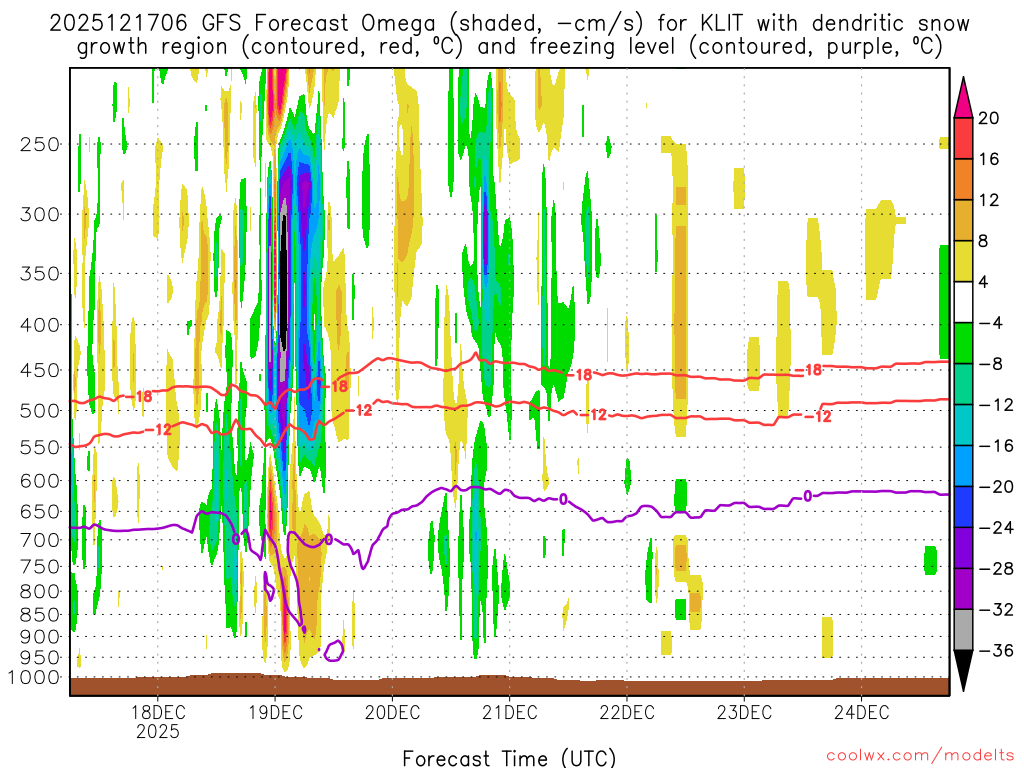The width and height of the screenshot is (1024, 768).
Task: Click the 23DEC date label
Action: (744, 712)
